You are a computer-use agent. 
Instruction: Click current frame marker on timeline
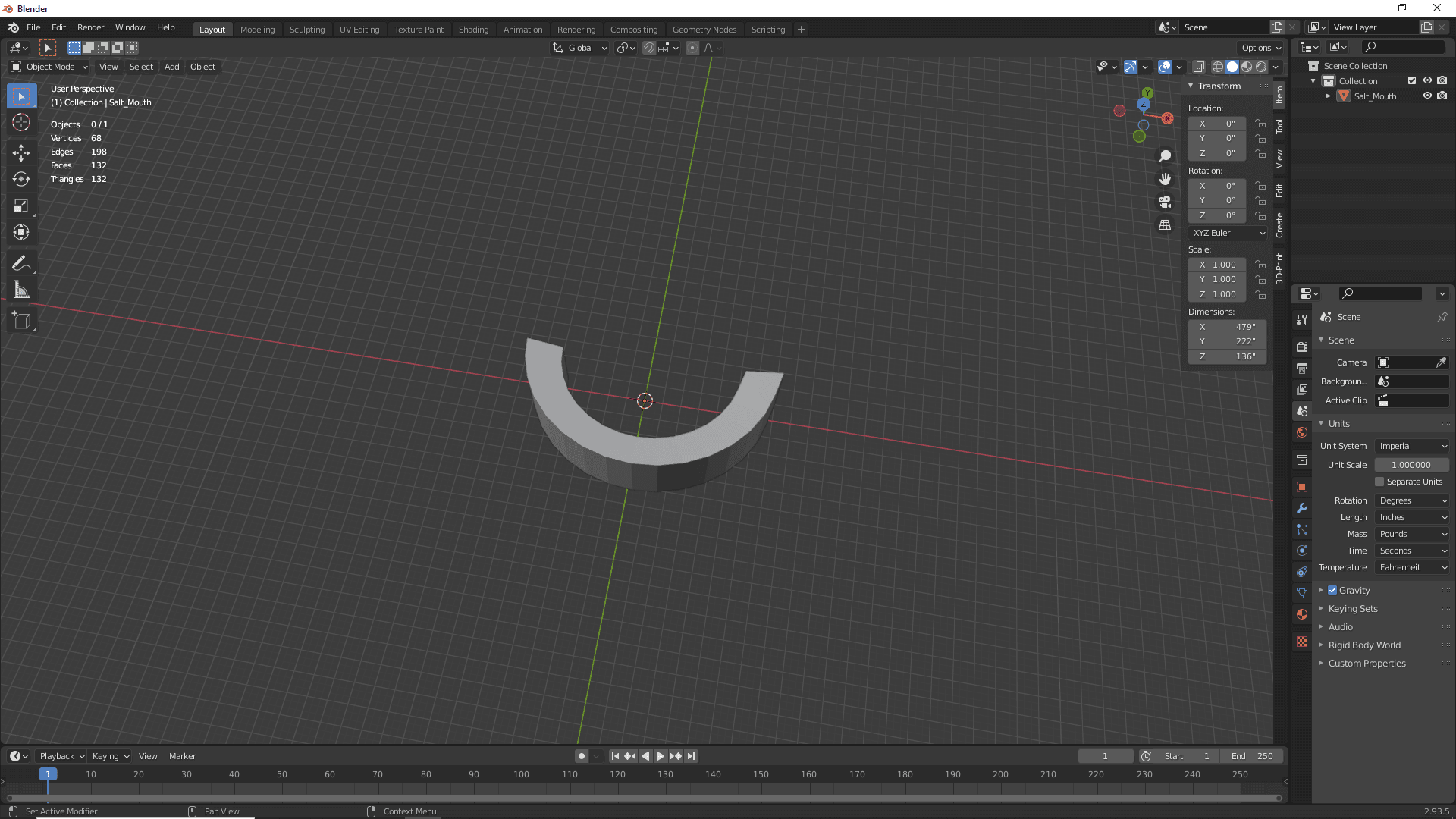click(48, 774)
